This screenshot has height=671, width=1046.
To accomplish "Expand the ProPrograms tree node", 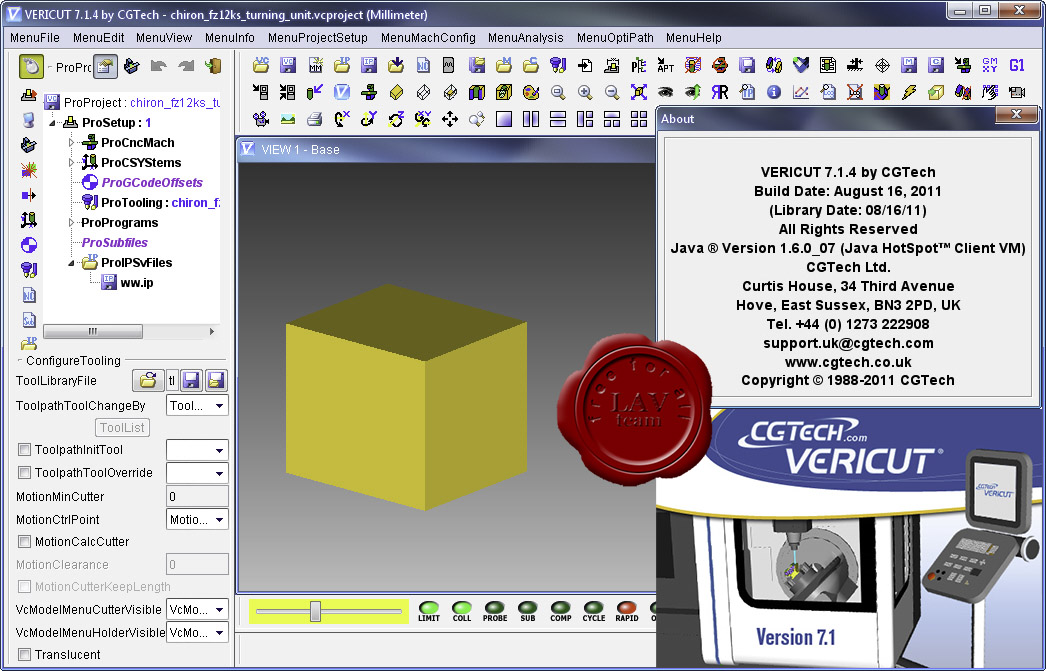I will pos(71,223).
